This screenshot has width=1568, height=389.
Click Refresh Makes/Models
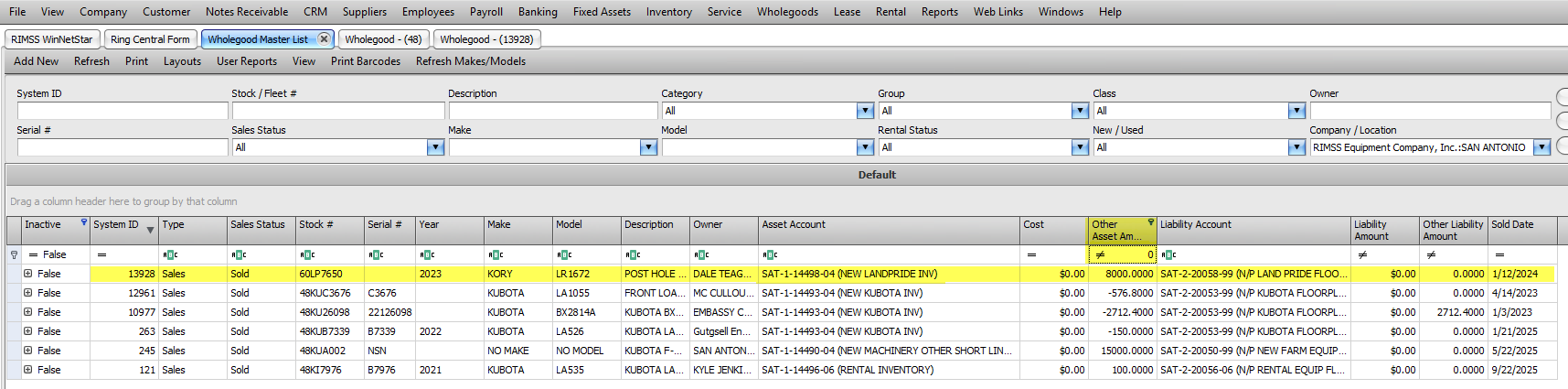click(471, 61)
